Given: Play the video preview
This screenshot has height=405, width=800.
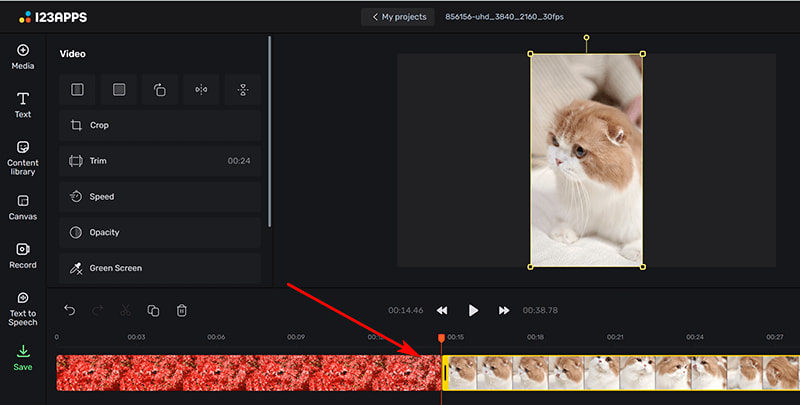Looking at the screenshot, I should [473, 310].
